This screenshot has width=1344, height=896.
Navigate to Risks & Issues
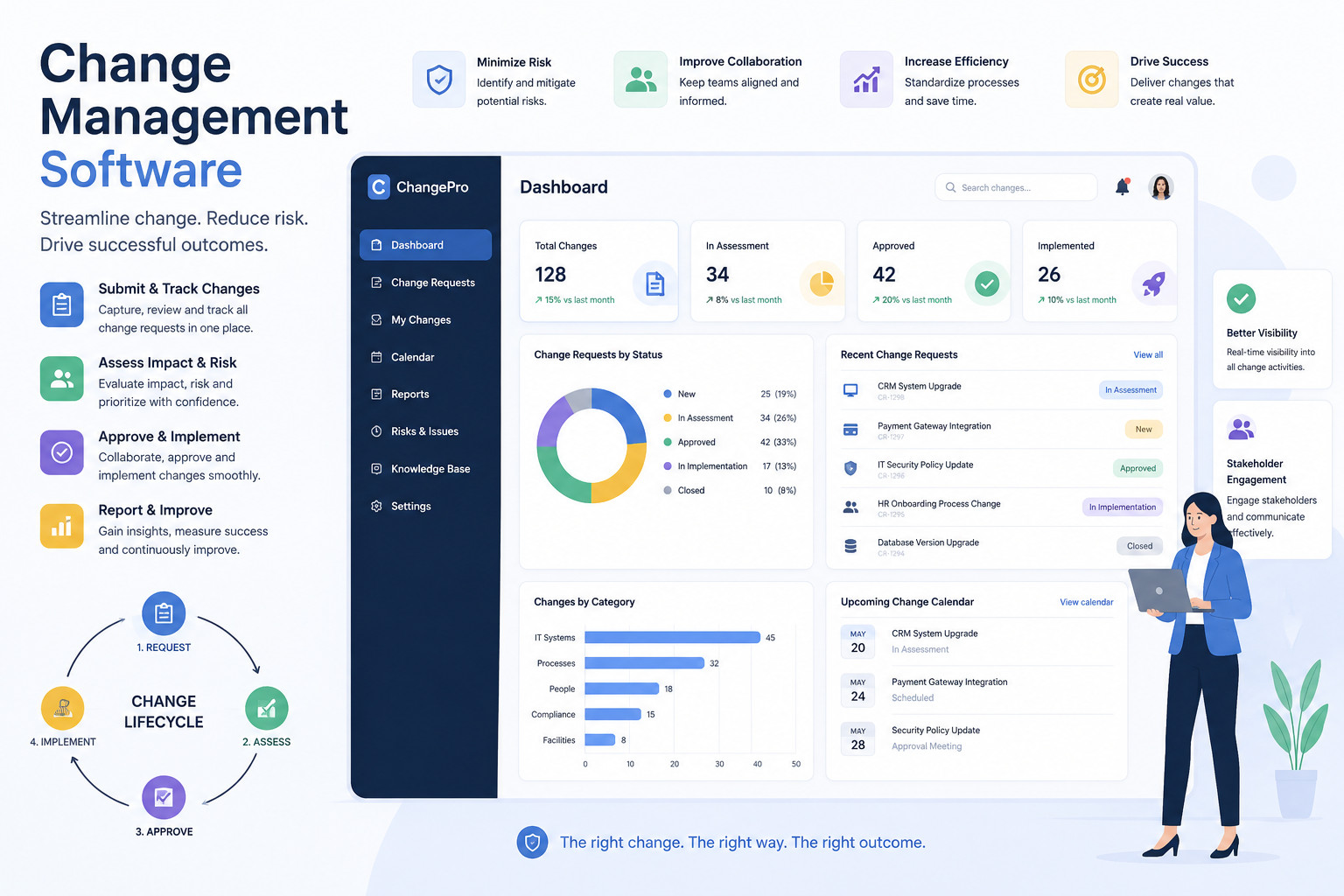[425, 431]
